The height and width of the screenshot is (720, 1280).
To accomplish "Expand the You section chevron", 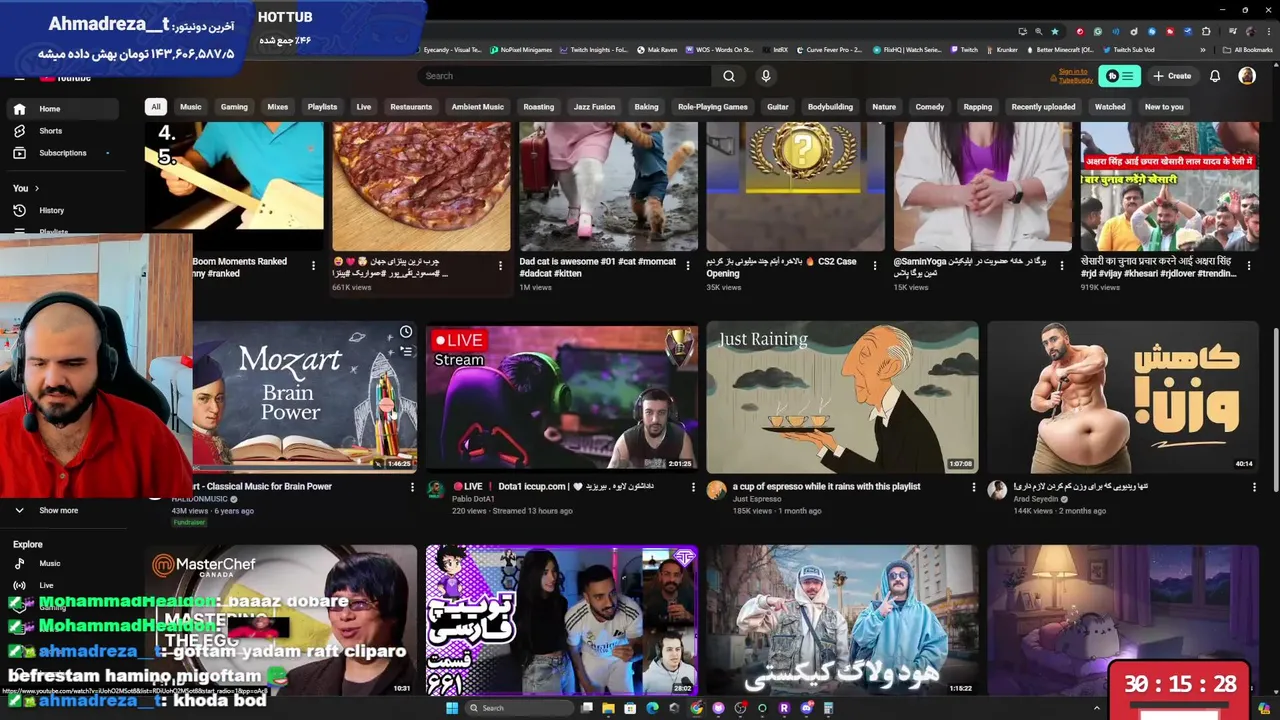I will [x=37, y=188].
